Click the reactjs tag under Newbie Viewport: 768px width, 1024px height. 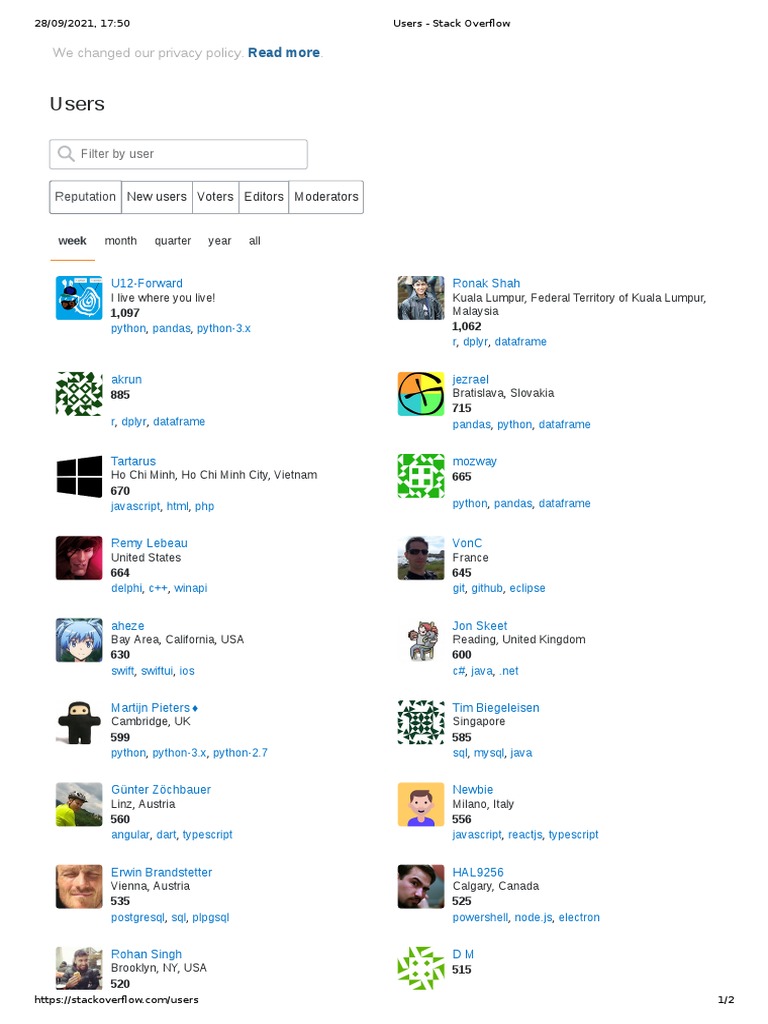[x=525, y=835]
